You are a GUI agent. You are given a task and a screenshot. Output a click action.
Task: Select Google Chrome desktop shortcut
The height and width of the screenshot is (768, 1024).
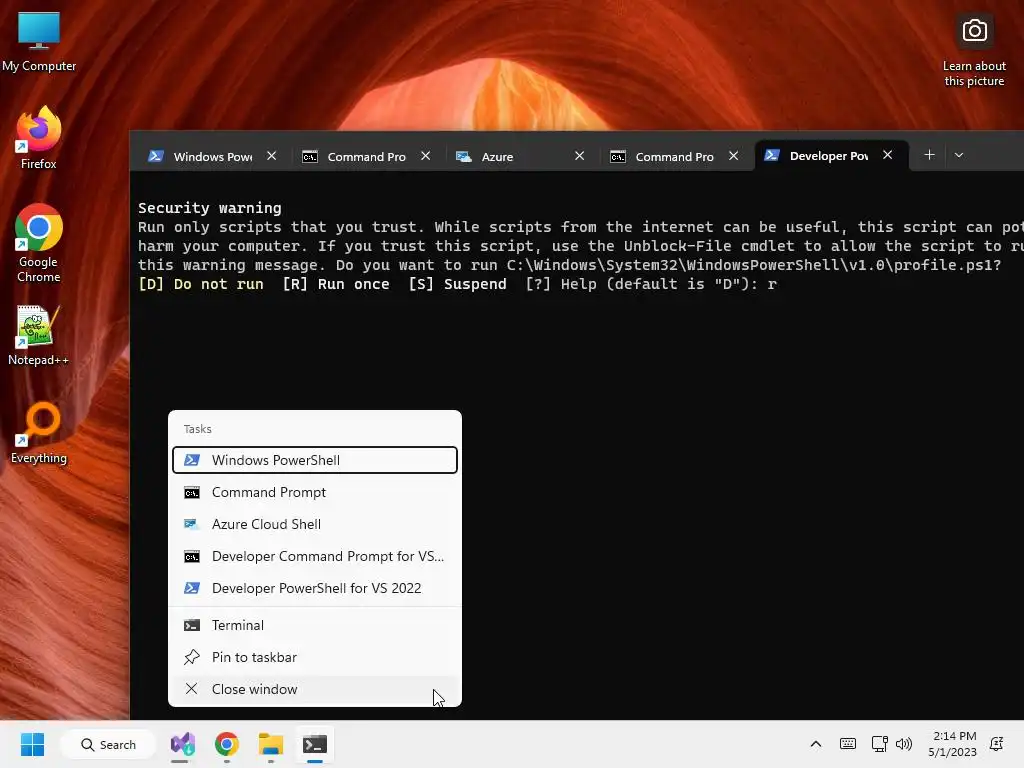click(x=39, y=244)
